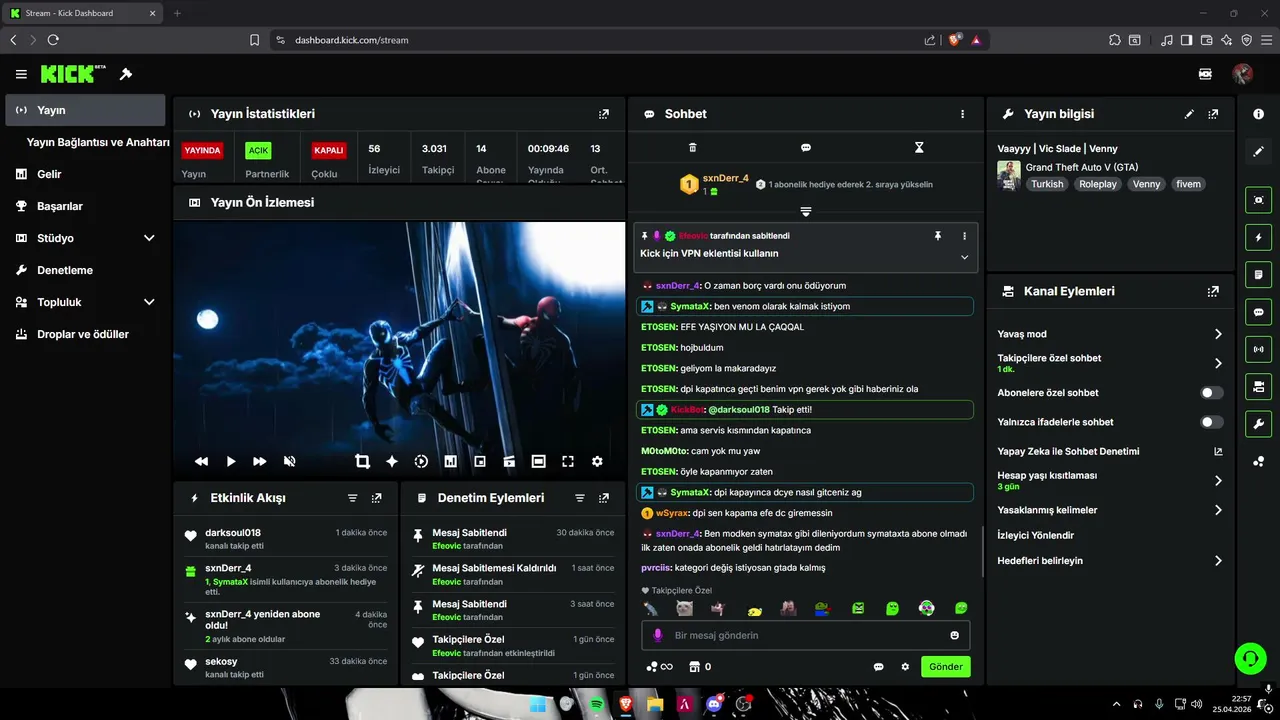Click the crop icon in the preview controls
The height and width of the screenshot is (720, 1280).
362,461
